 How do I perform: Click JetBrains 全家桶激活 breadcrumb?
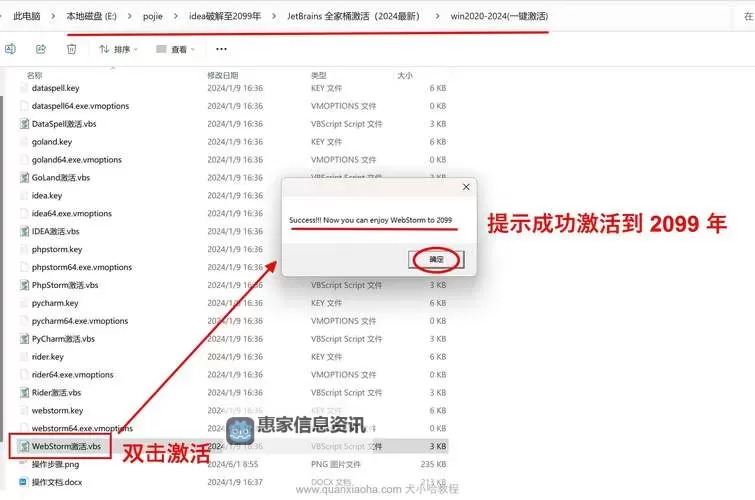point(353,16)
